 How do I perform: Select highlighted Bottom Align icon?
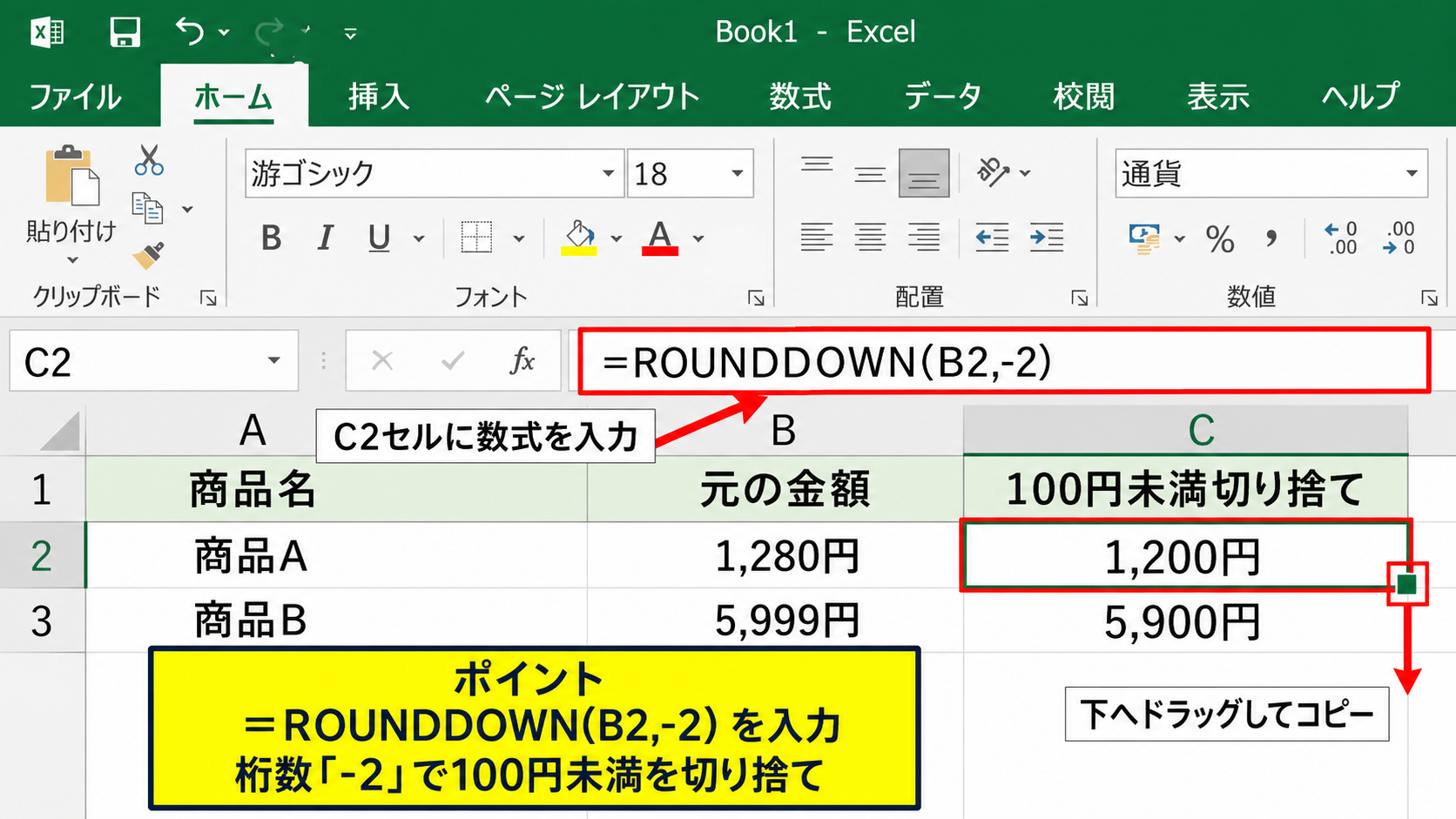click(924, 172)
